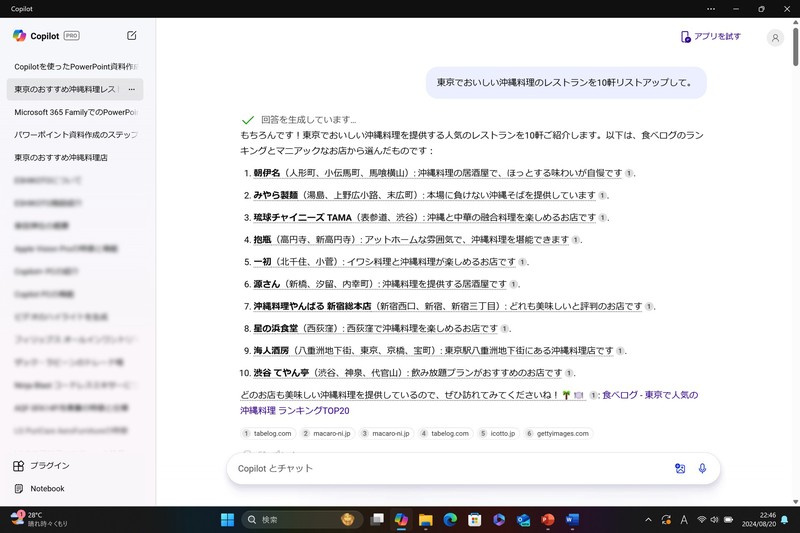
Task: Open Microsoft Store on the taskbar
Action: [474, 520]
